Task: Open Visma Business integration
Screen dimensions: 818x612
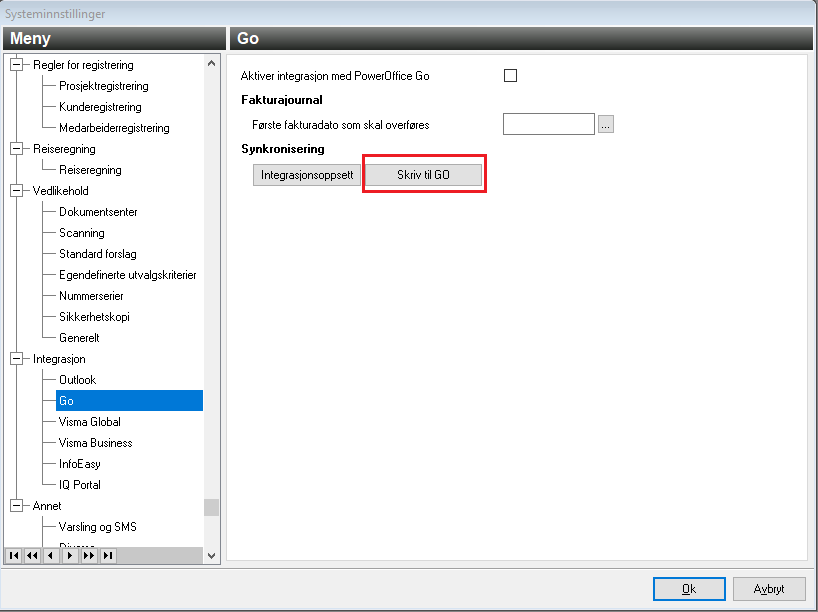Action: point(95,442)
